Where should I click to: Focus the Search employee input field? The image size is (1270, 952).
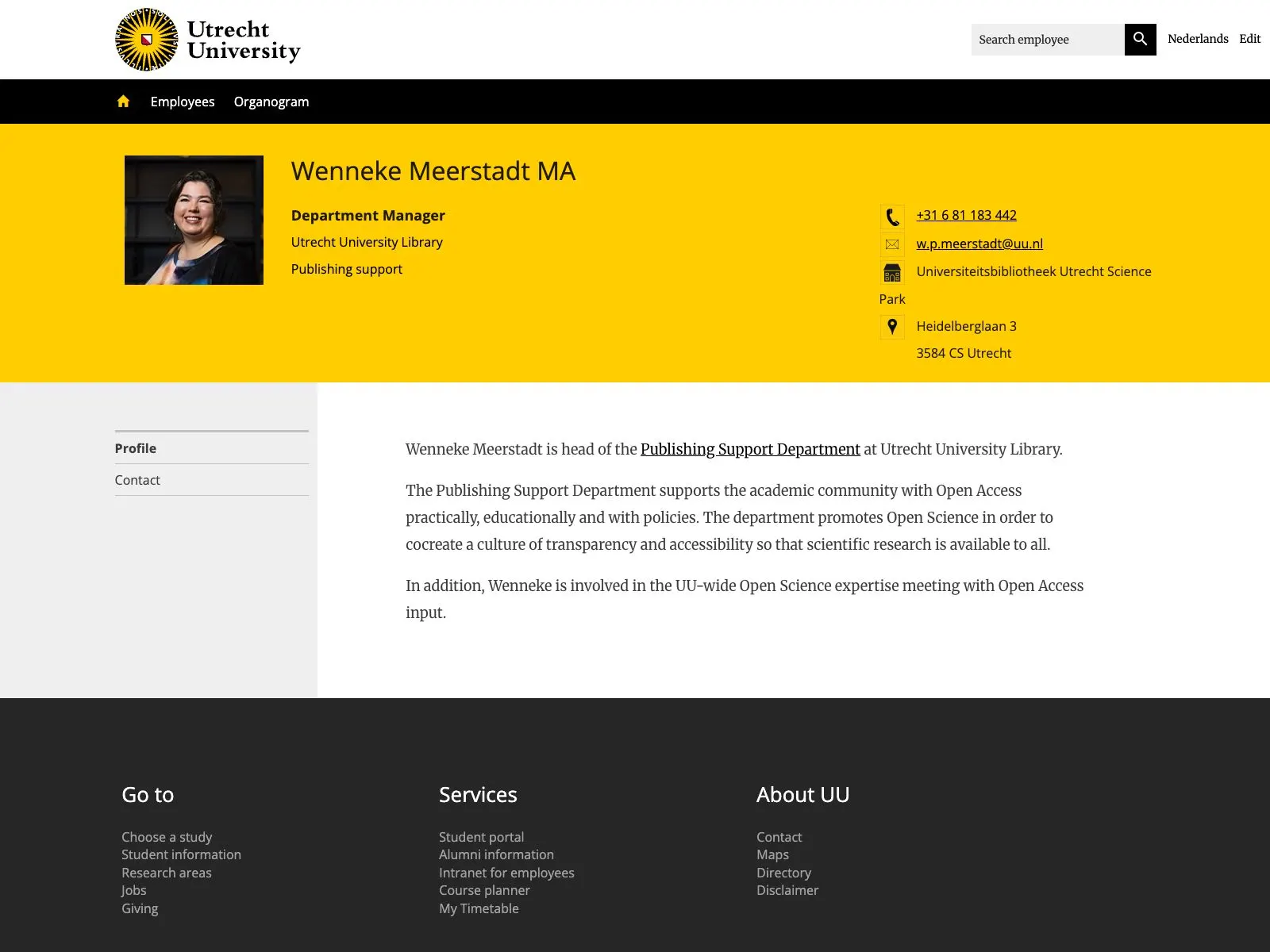tap(1047, 40)
